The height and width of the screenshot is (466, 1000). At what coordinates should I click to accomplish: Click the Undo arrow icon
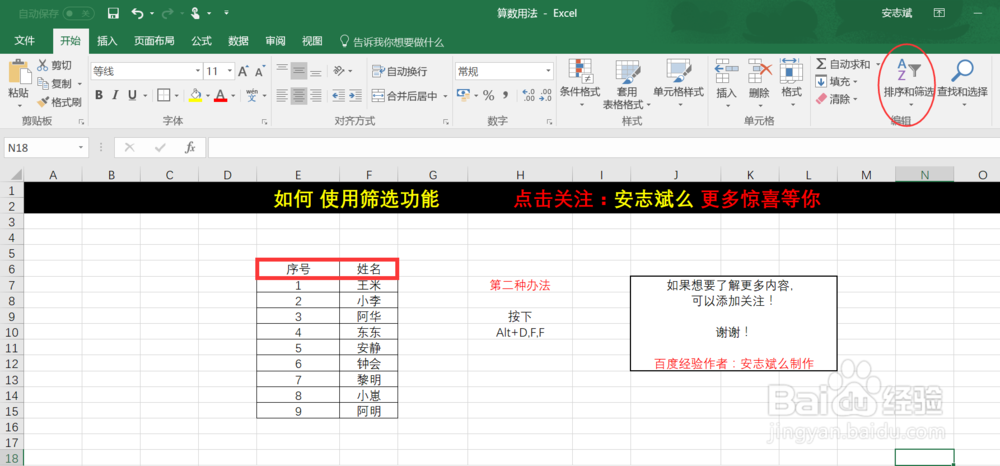138,13
